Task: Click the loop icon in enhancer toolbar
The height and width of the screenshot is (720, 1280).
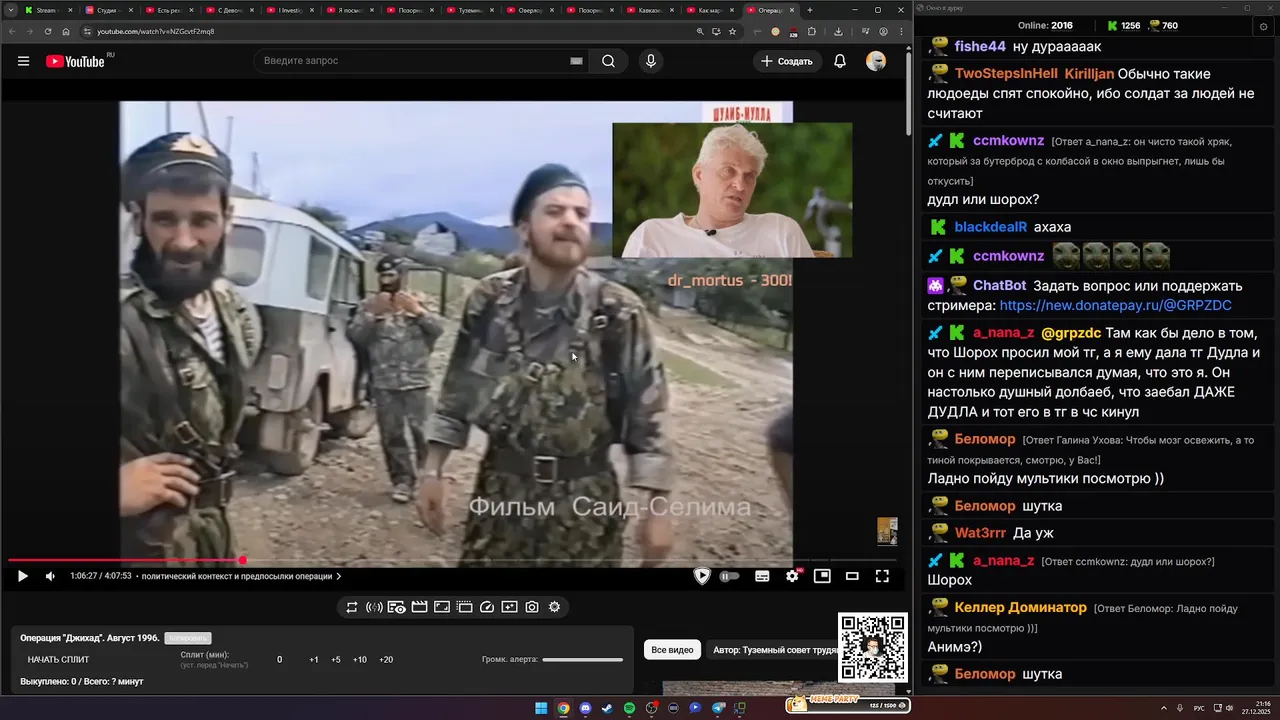Action: click(352, 607)
